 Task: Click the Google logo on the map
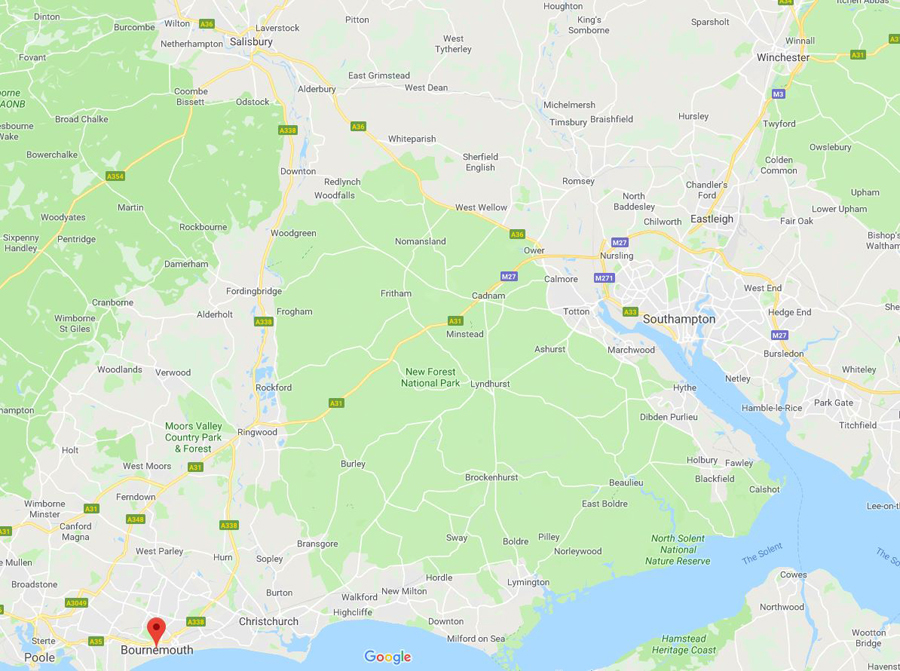pos(387,657)
